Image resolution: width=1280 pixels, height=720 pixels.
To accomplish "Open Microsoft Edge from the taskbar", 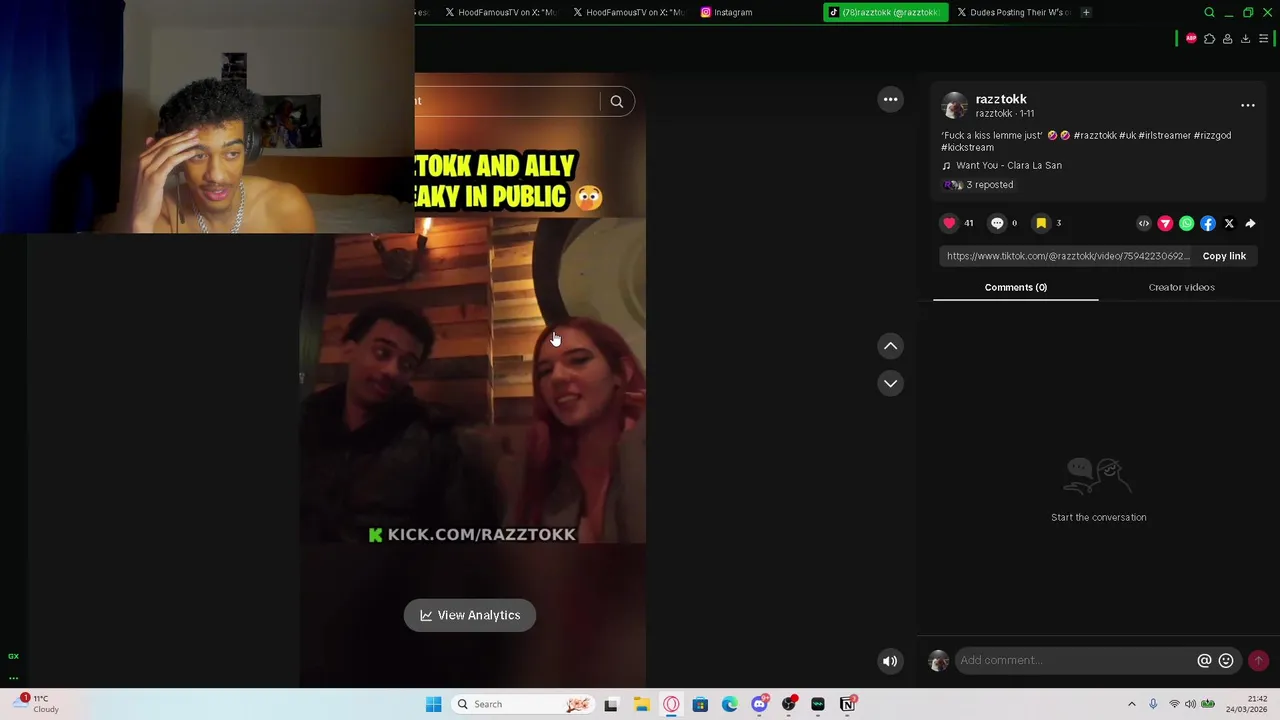I will tap(730, 704).
